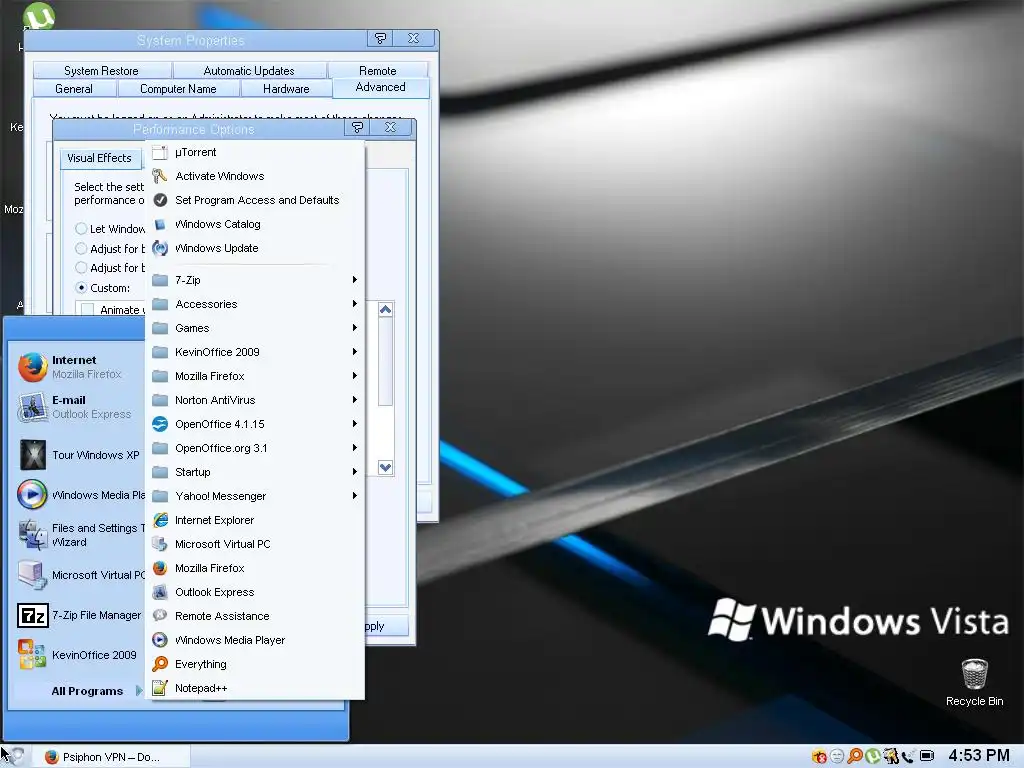Open Set Program Access and Defaults
The width and height of the screenshot is (1024, 768).
[255, 200]
